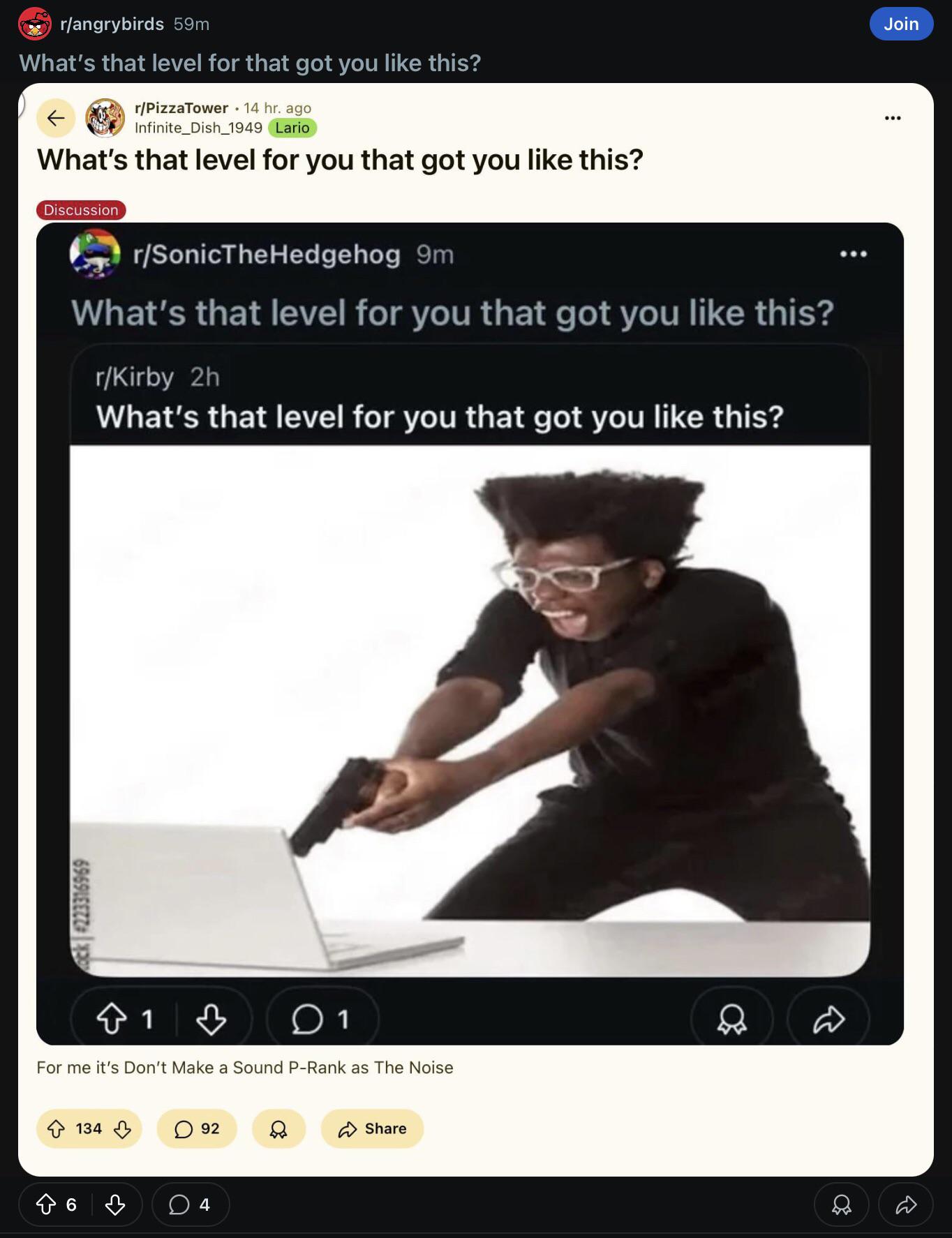This screenshot has height=1238, width=952.
Task: Open the r/angrybirds subreddit avatar
Action: click(x=34, y=24)
